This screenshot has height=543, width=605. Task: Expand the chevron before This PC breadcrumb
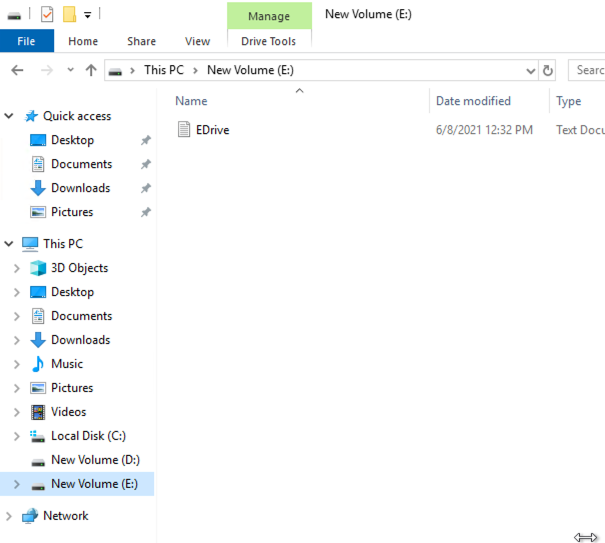click(132, 70)
